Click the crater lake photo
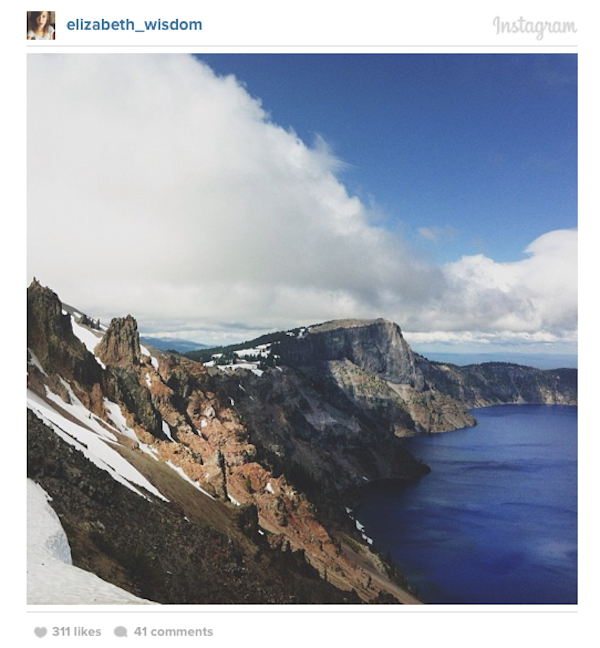The width and height of the screenshot is (600, 648). point(302,329)
